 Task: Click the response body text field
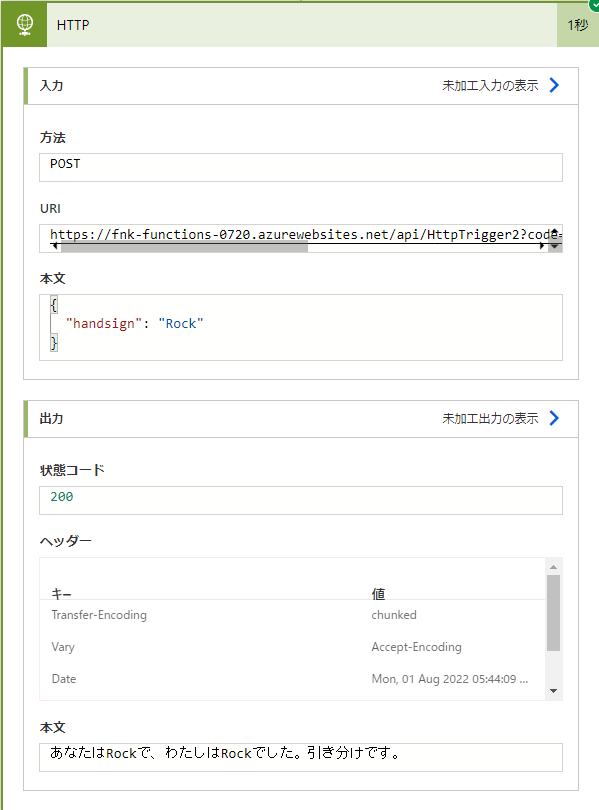(x=301, y=757)
